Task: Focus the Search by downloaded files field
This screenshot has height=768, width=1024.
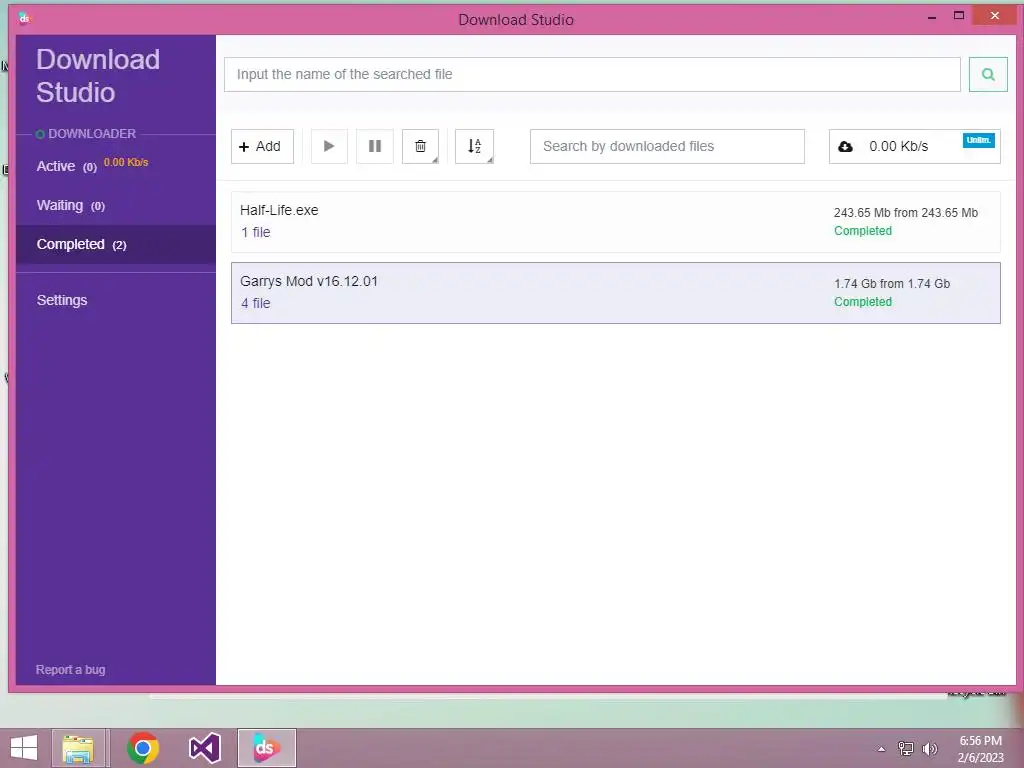Action: tap(667, 146)
